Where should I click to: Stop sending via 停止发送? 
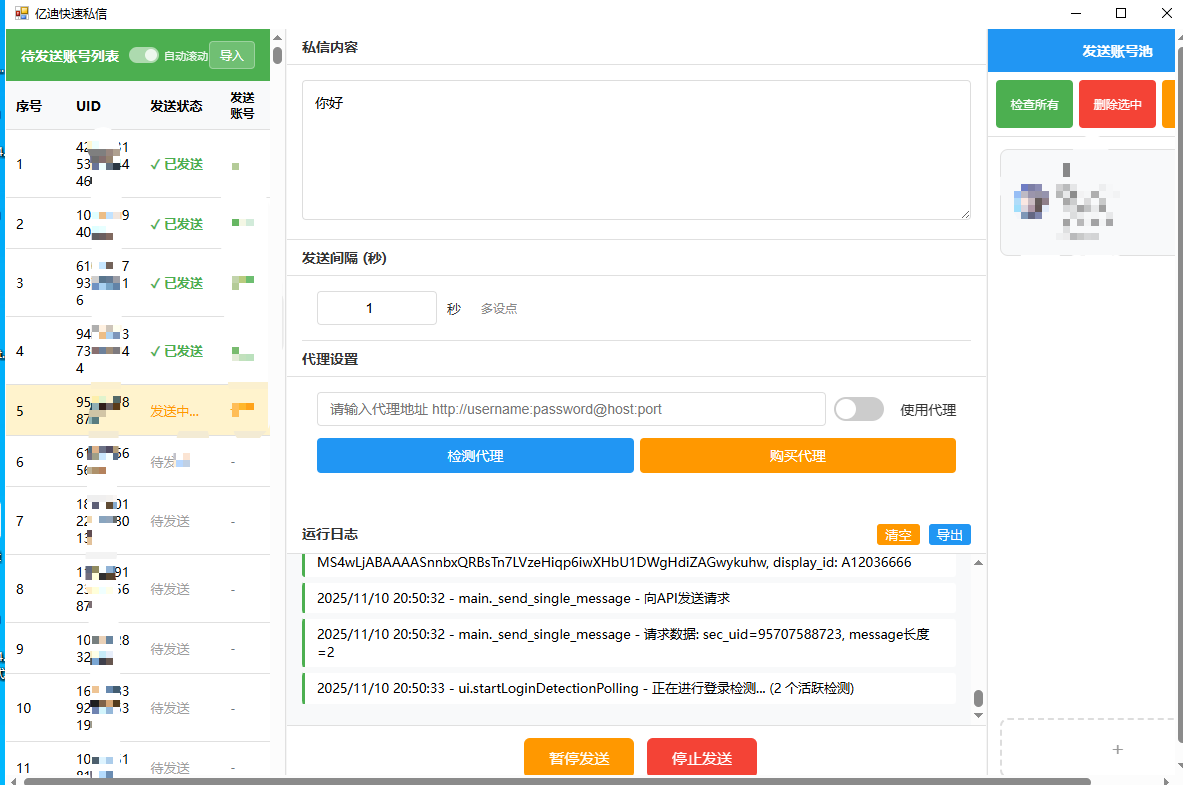tap(701, 757)
